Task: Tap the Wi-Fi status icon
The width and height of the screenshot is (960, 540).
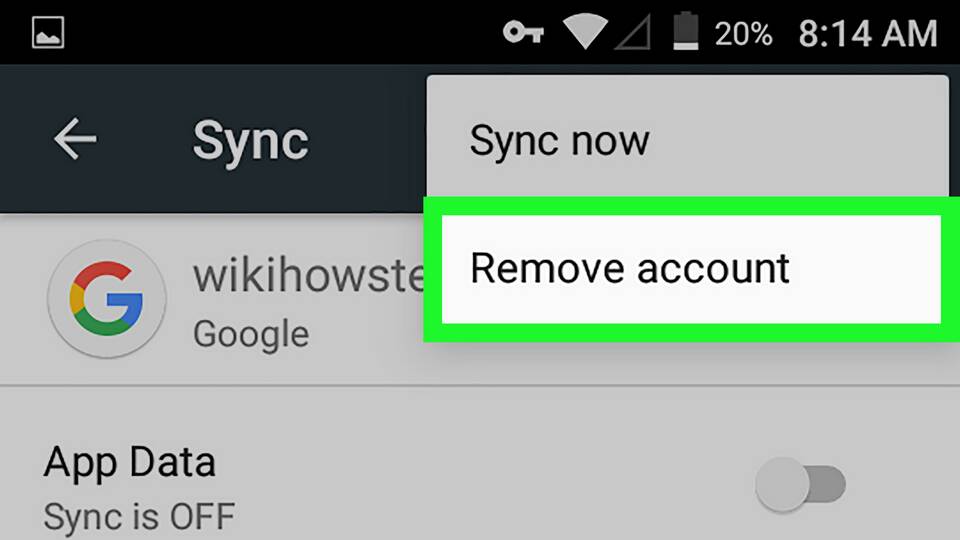Action: [x=585, y=31]
